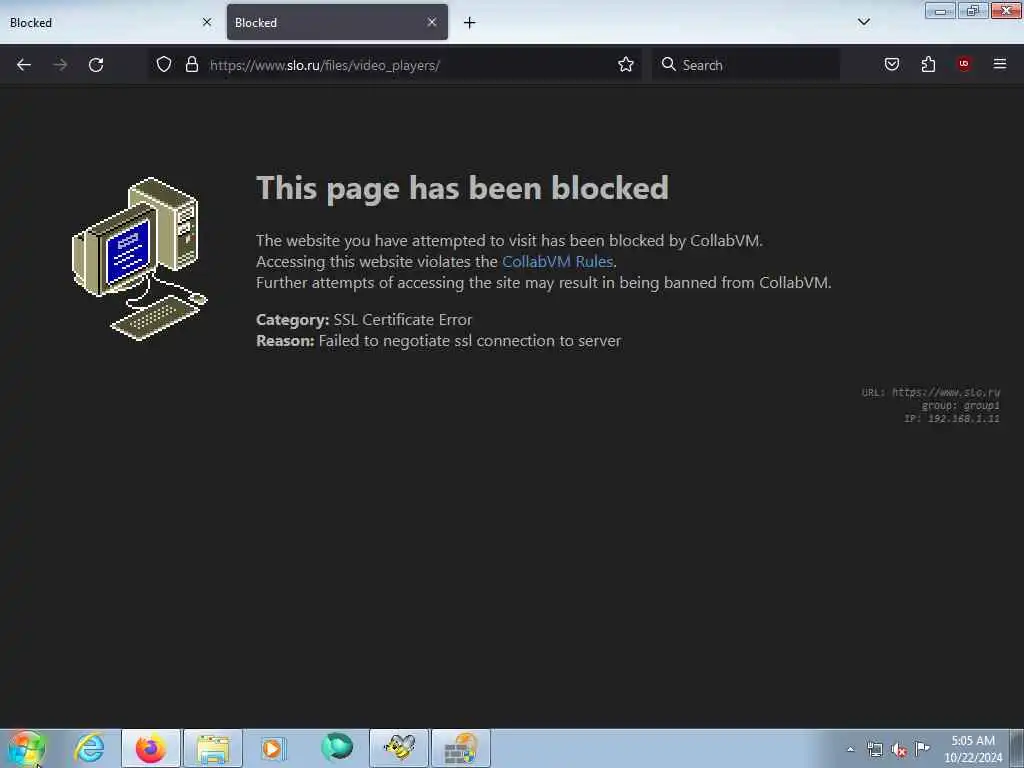This screenshot has height=768, width=1024.
Task: Click the Search box in the toolbar
Action: 746,65
